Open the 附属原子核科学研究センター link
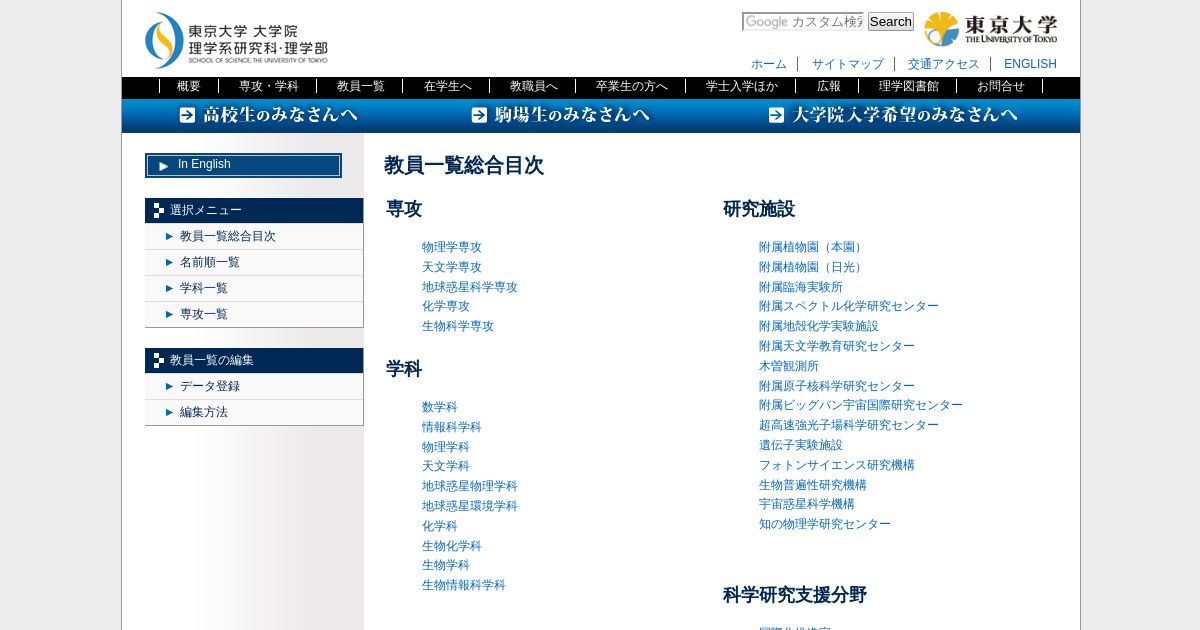1200x630 pixels. tap(837, 386)
